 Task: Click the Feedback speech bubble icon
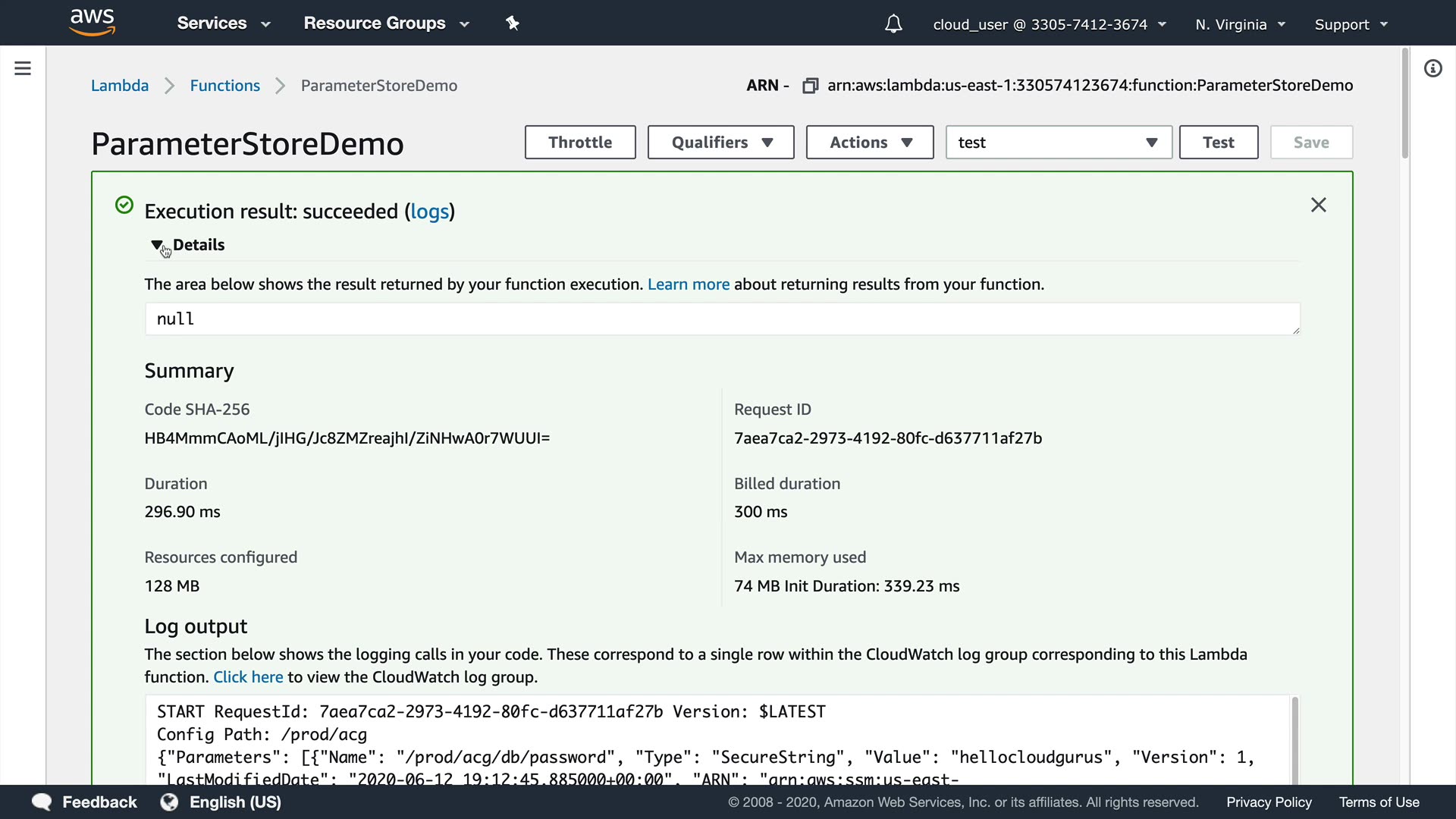(42, 802)
